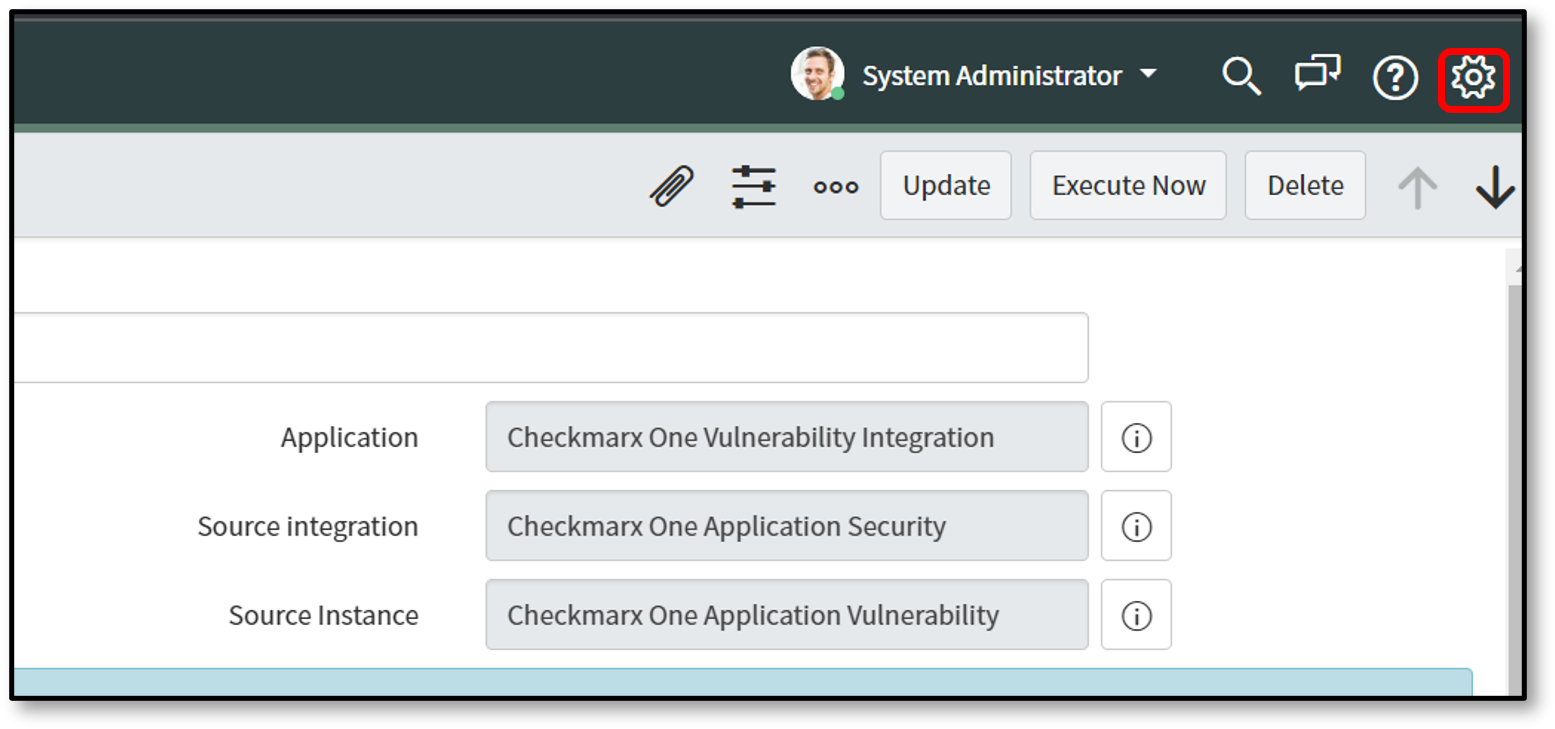This screenshot has height=729, width=1555.
Task: Go to previous record up arrow
Action: [1417, 187]
